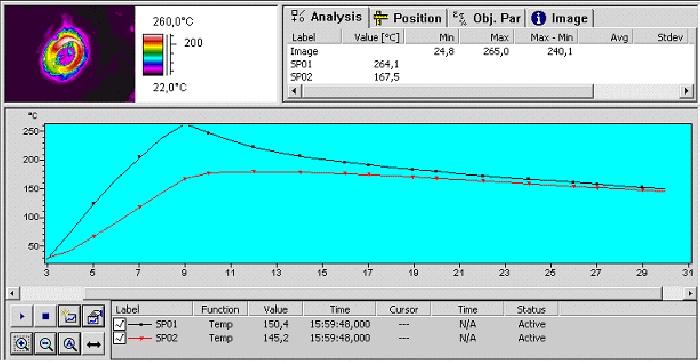
Task: Click the save plot chart icon
Action: click(x=93, y=316)
